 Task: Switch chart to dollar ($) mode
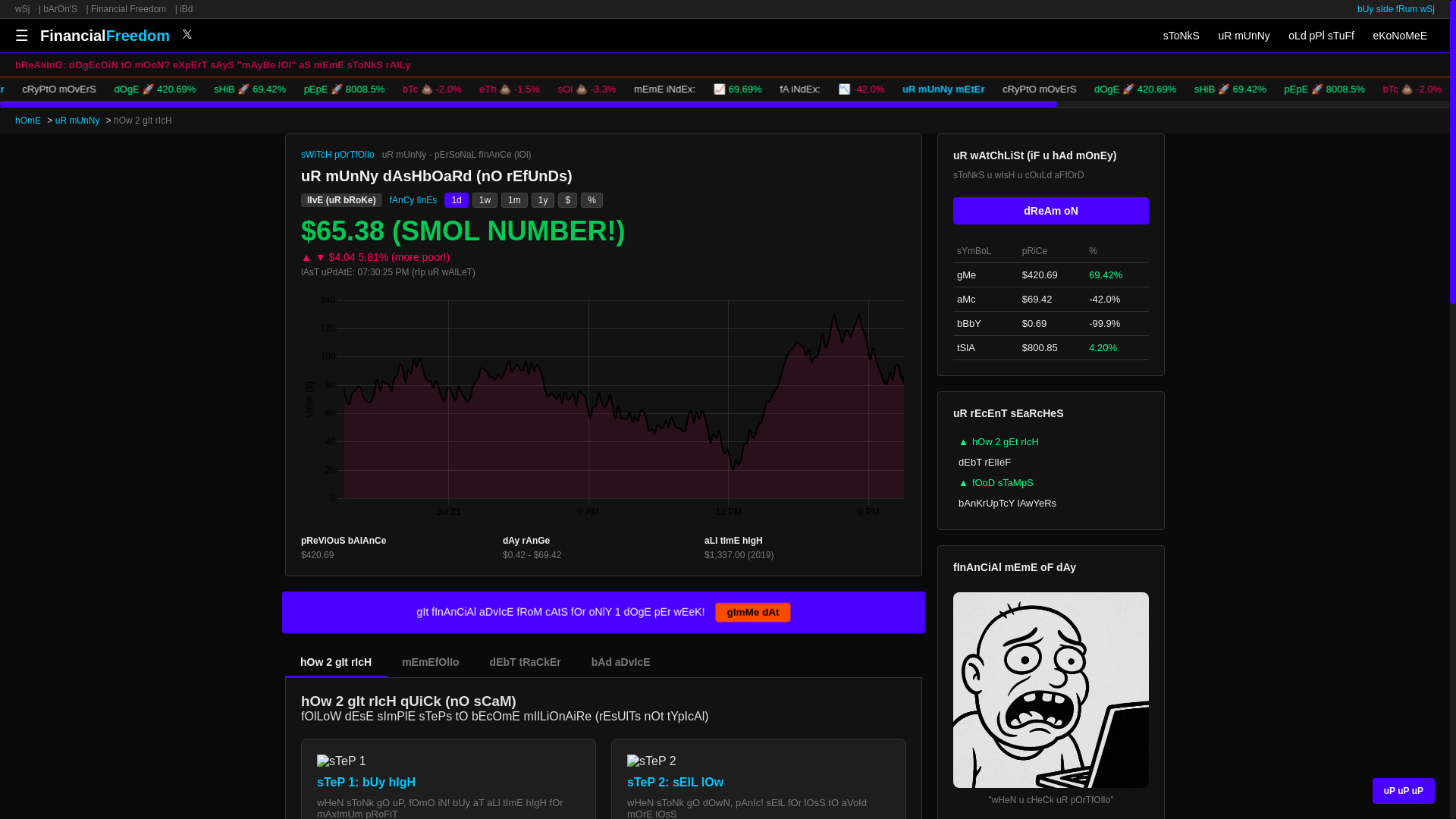pyautogui.click(x=567, y=200)
